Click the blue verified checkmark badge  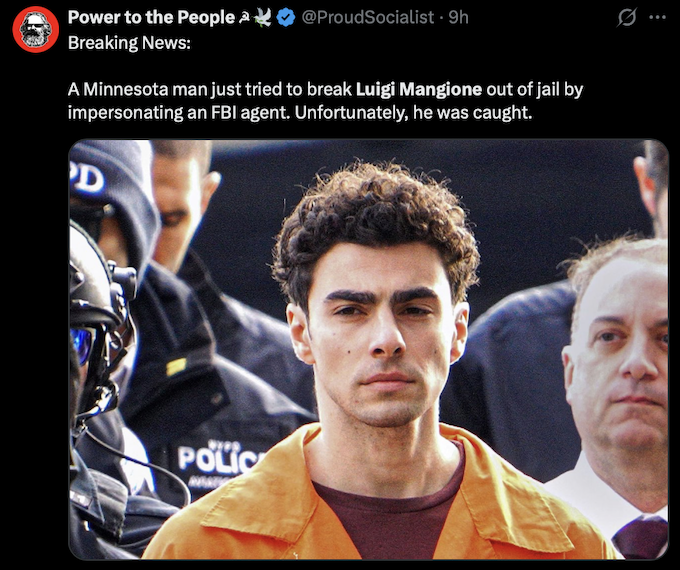286,18
